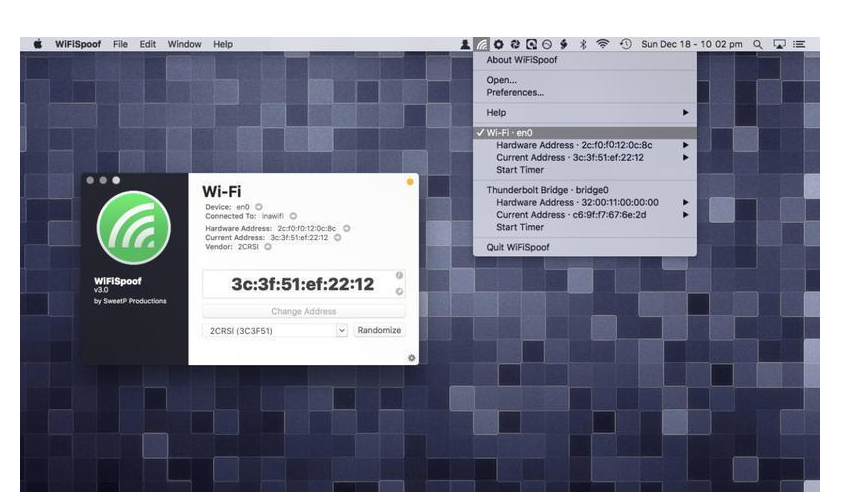Click the round icon next to Connected To
This screenshot has width=844, height=492.
click(293, 216)
